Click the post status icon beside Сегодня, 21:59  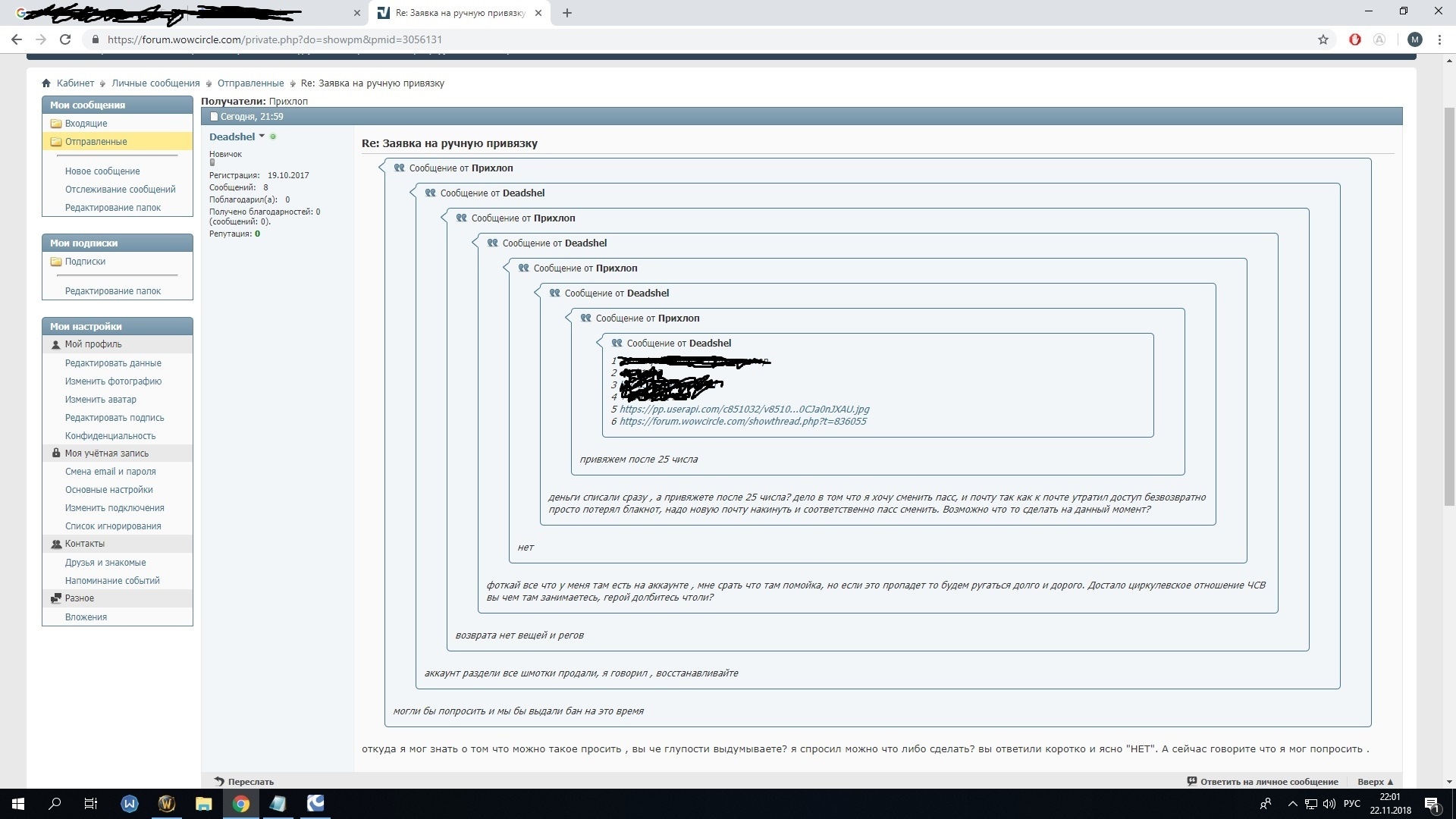click(x=214, y=117)
